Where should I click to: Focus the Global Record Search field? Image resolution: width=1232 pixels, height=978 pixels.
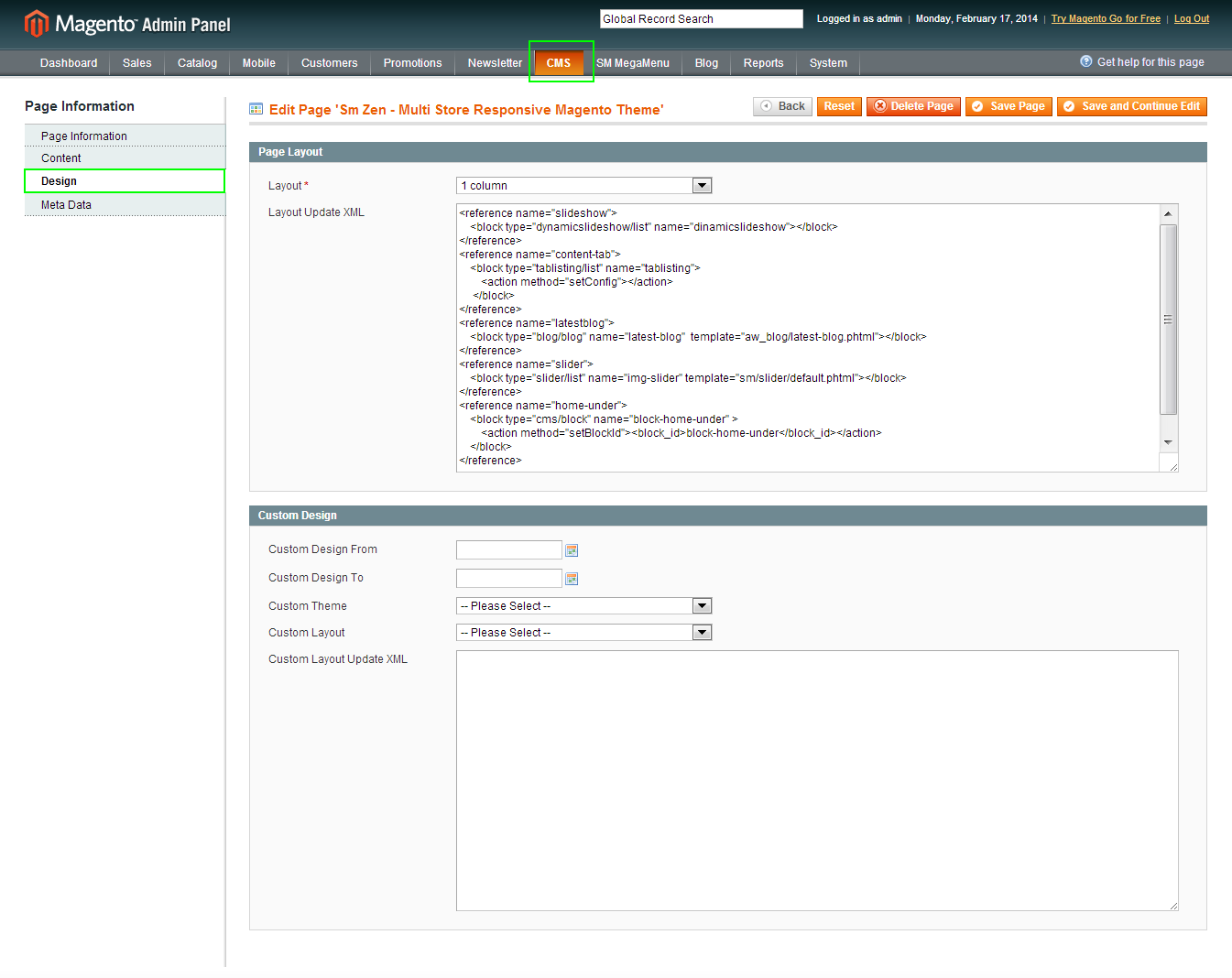pos(702,18)
